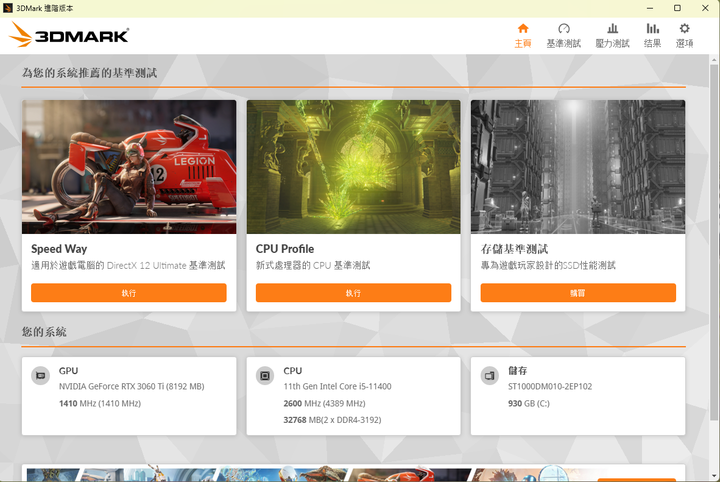This screenshot has width=720, height=482.
Task: Click the 3DMark logo in header
Action: click(x=69, y=34)
